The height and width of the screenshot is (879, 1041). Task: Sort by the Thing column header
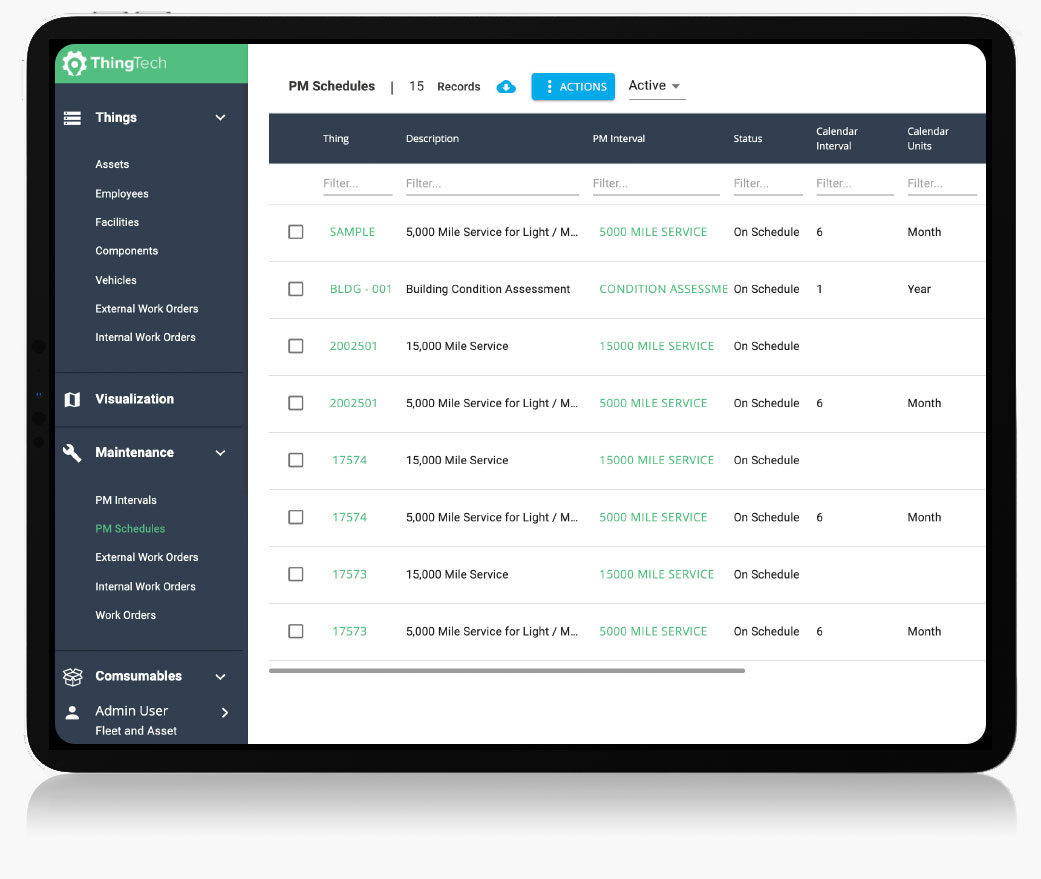point(336,139)
